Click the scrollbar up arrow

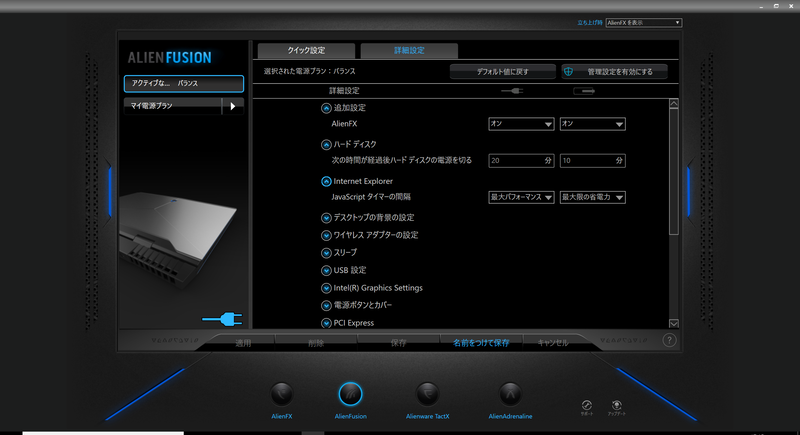[x=673, y=104]
